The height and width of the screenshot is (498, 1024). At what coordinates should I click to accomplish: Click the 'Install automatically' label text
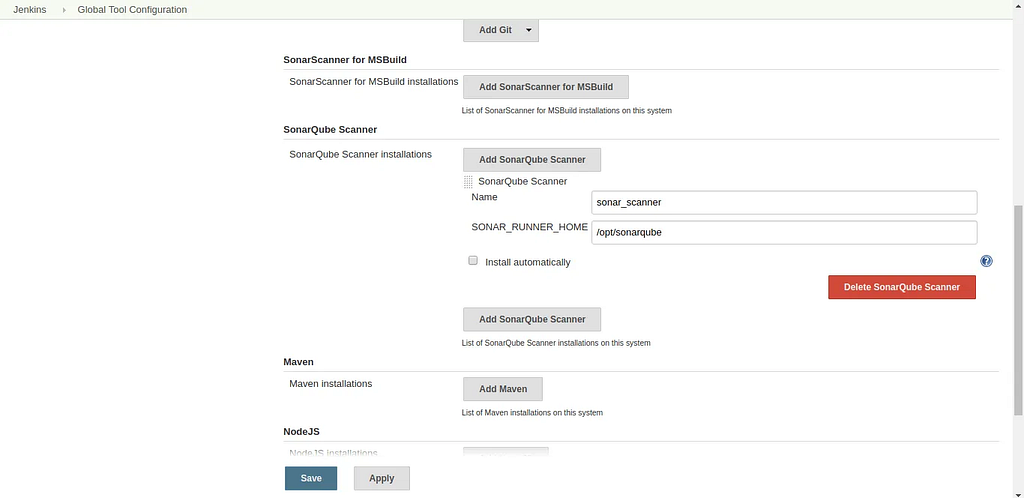[x=528, y=262]
